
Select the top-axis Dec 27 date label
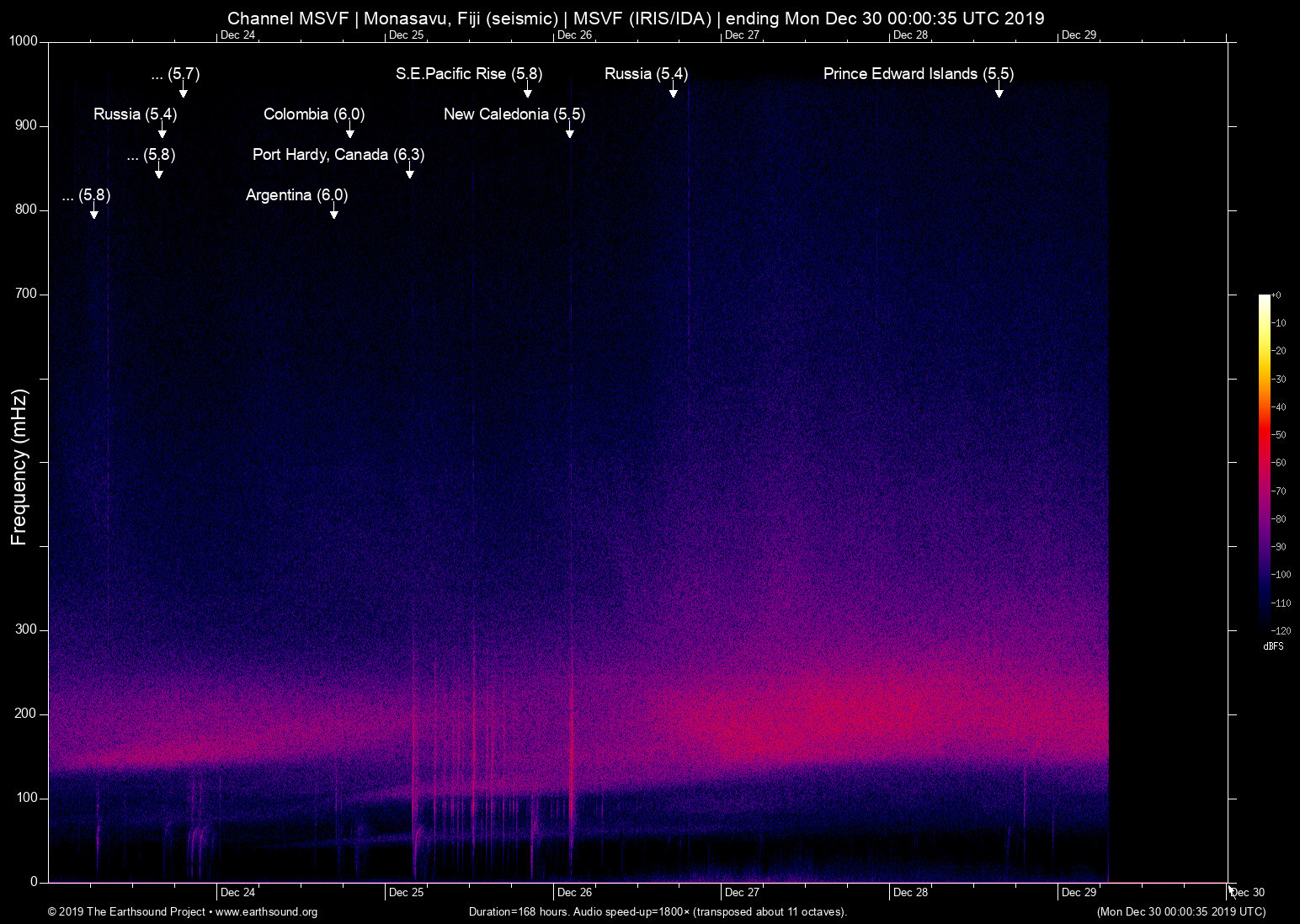[742, 35]
